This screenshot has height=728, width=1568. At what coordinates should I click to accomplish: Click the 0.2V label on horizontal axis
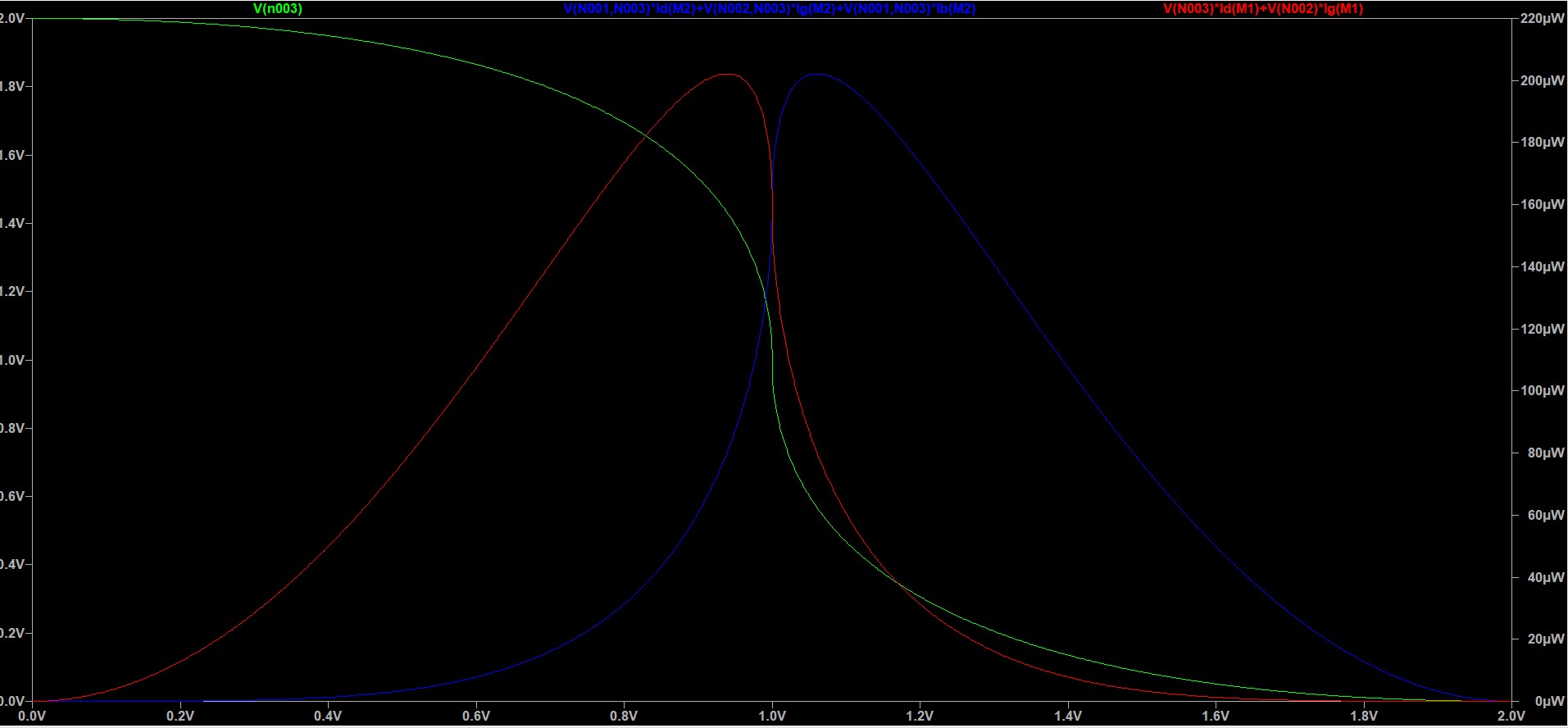(x=180, y=716)
